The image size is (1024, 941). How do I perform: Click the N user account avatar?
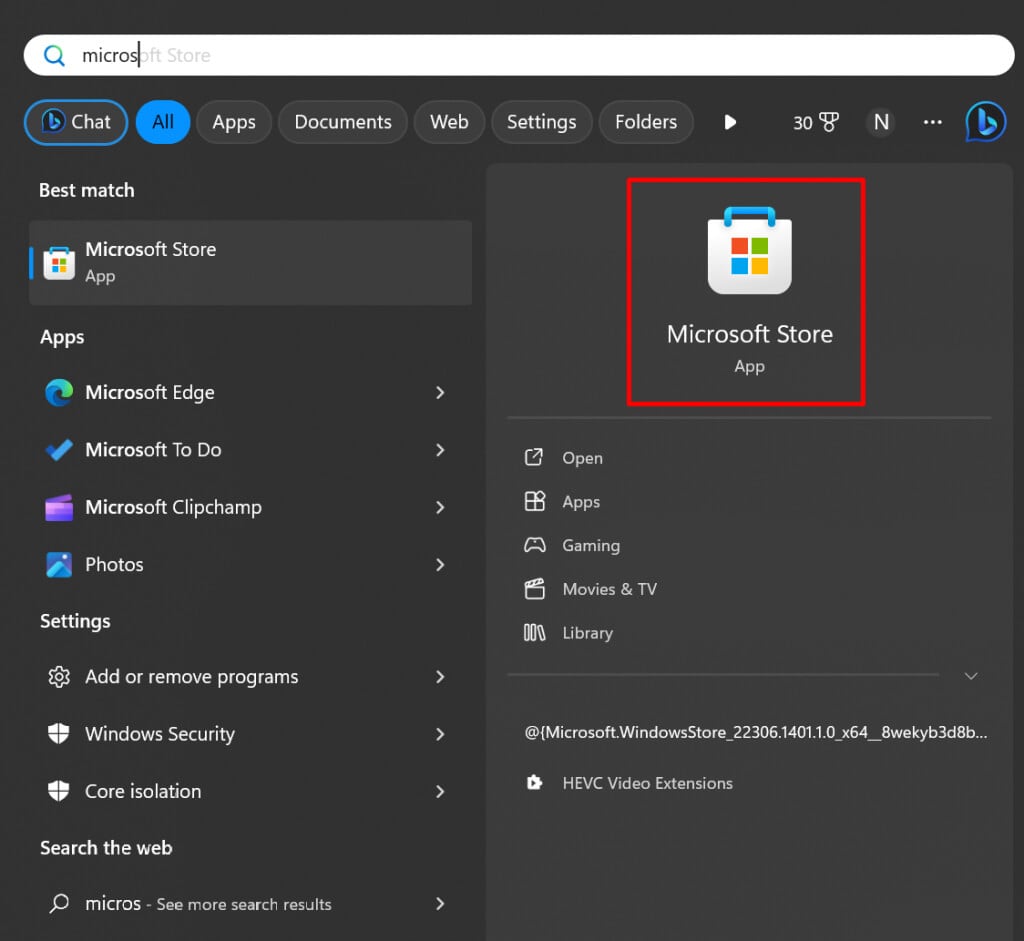[x=881, y=122]
